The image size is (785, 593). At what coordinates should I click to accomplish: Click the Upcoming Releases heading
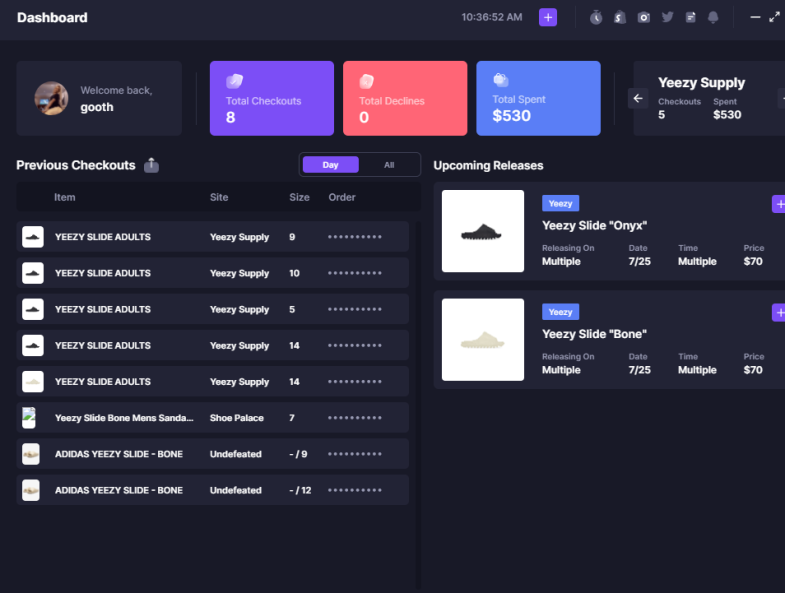[488, 165]
